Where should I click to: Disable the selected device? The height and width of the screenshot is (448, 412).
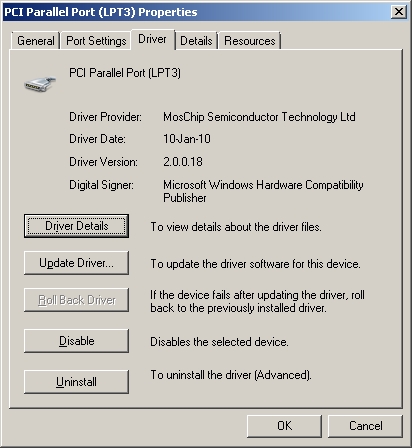(76, 341)
